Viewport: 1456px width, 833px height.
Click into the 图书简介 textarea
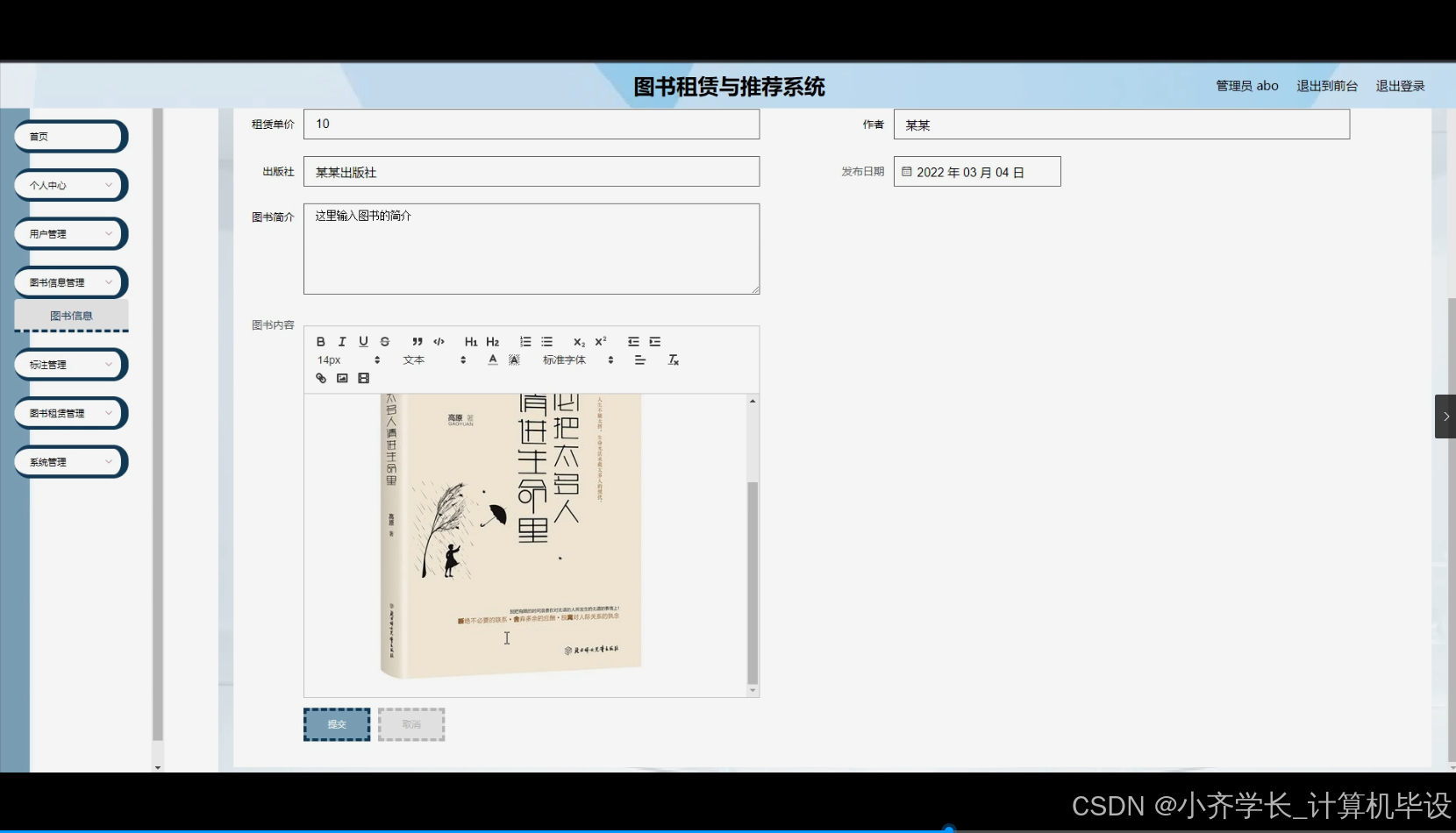point(532,249)
